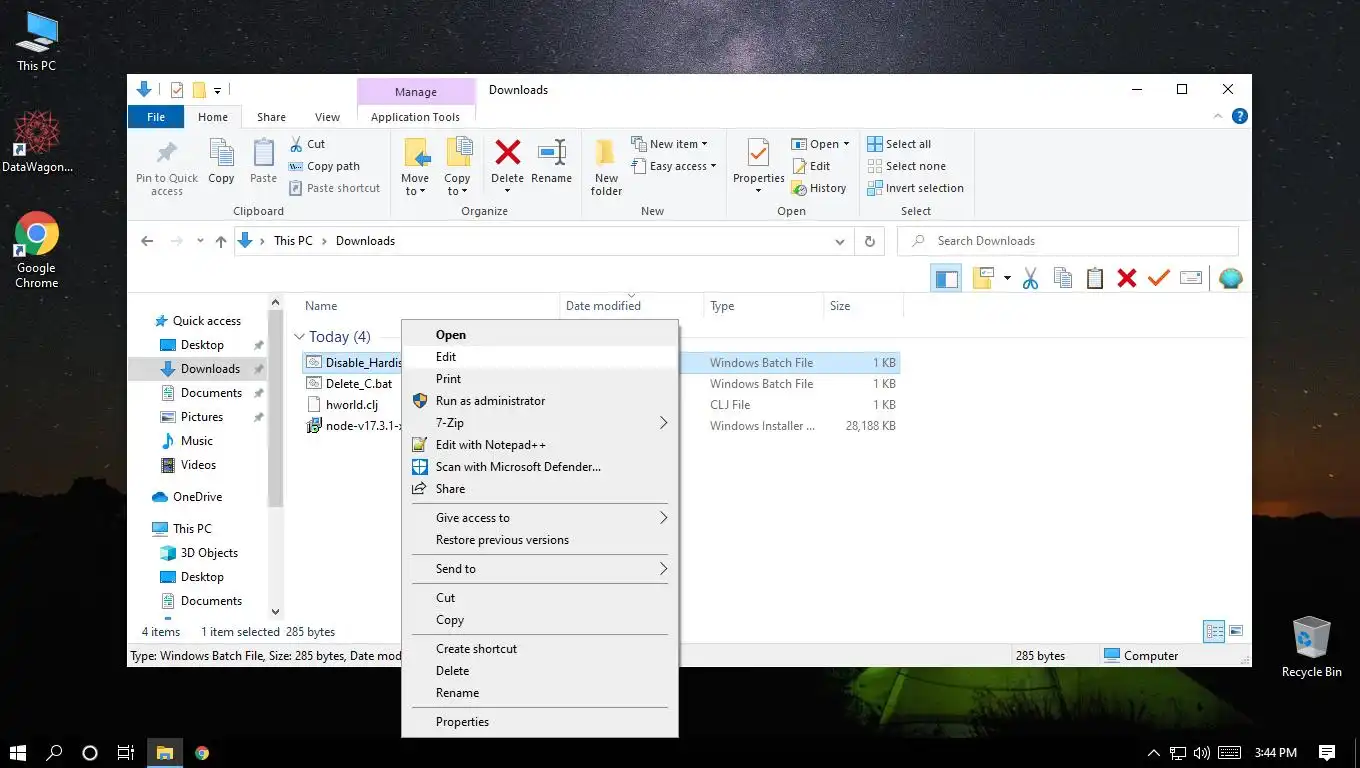Collapse the Today (4) group

click(299, 337)
